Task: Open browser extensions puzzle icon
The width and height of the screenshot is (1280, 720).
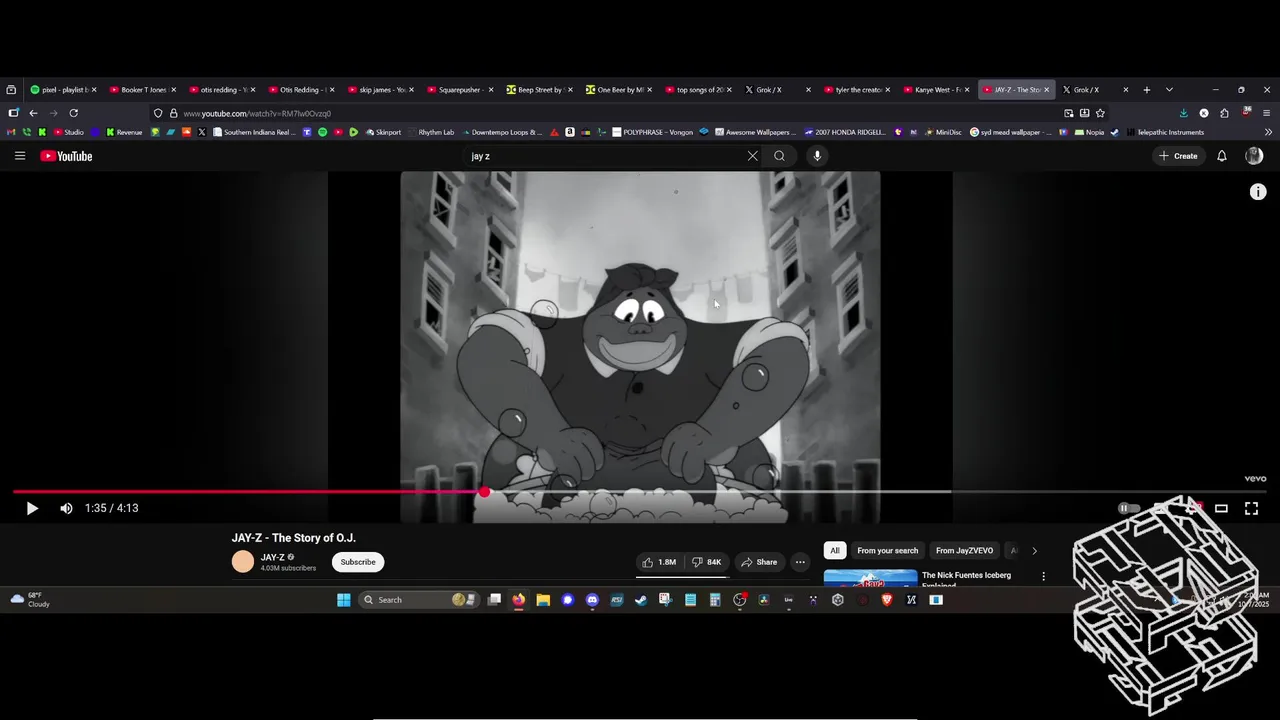Action: tap(1224, 113)
